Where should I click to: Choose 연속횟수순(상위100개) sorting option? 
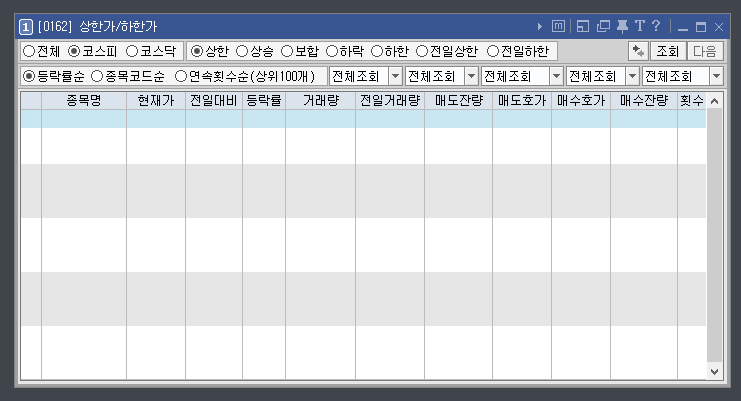click(x=245, y=76)
